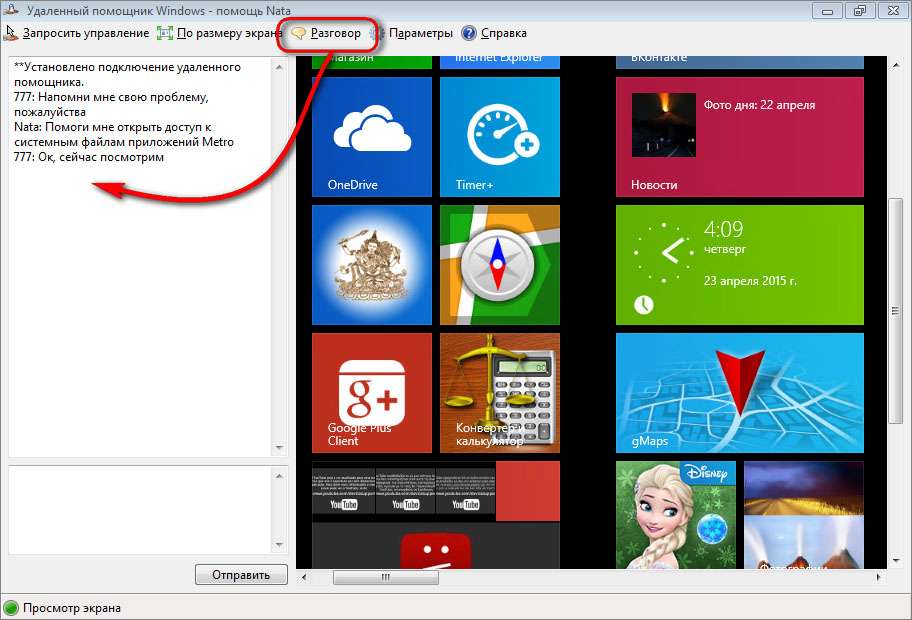The image size is (912, 620).
Task: Click chat history scroll-up arrow
Action: 279,67
